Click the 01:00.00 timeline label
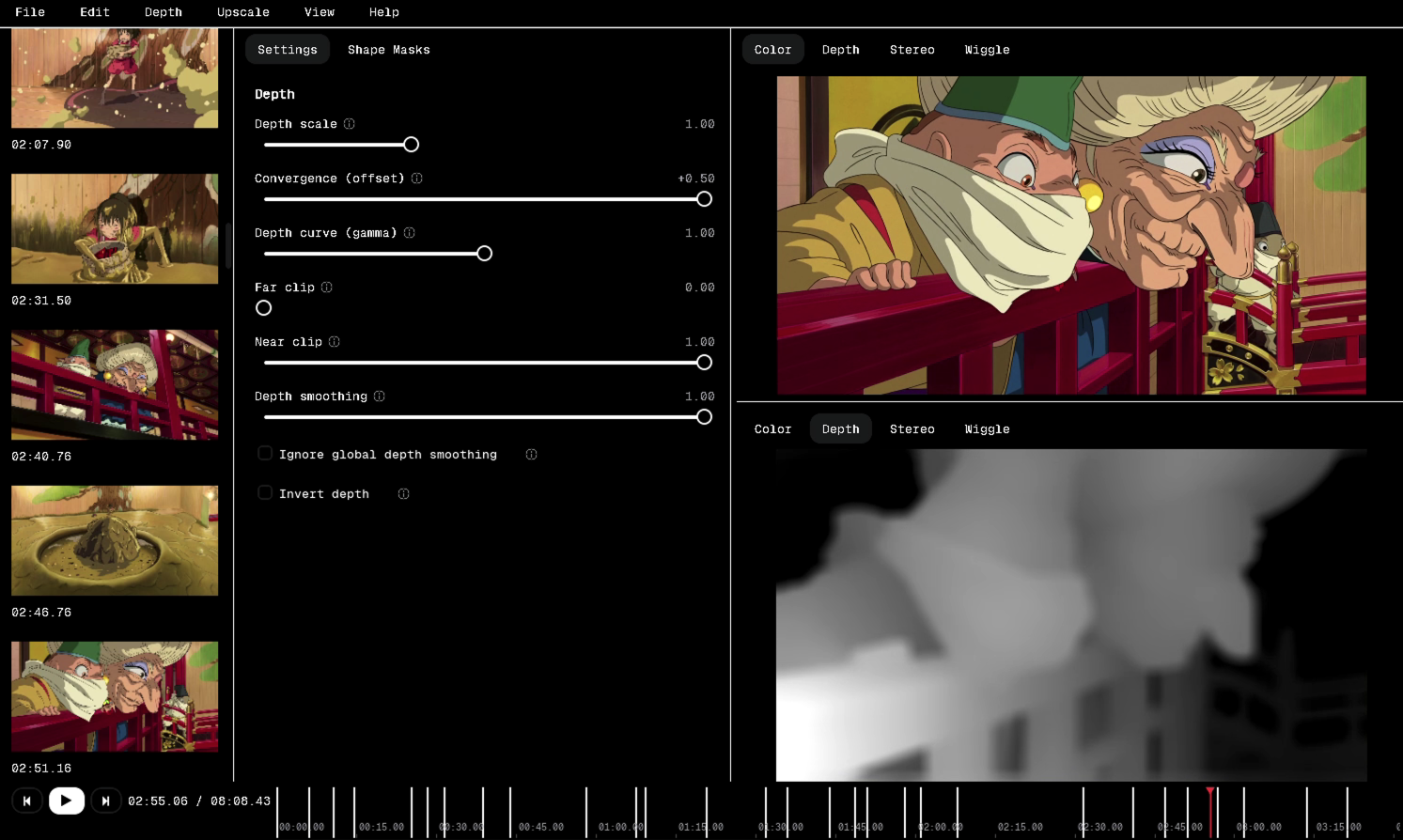The image size is (1403, 840). coord(621,827)
